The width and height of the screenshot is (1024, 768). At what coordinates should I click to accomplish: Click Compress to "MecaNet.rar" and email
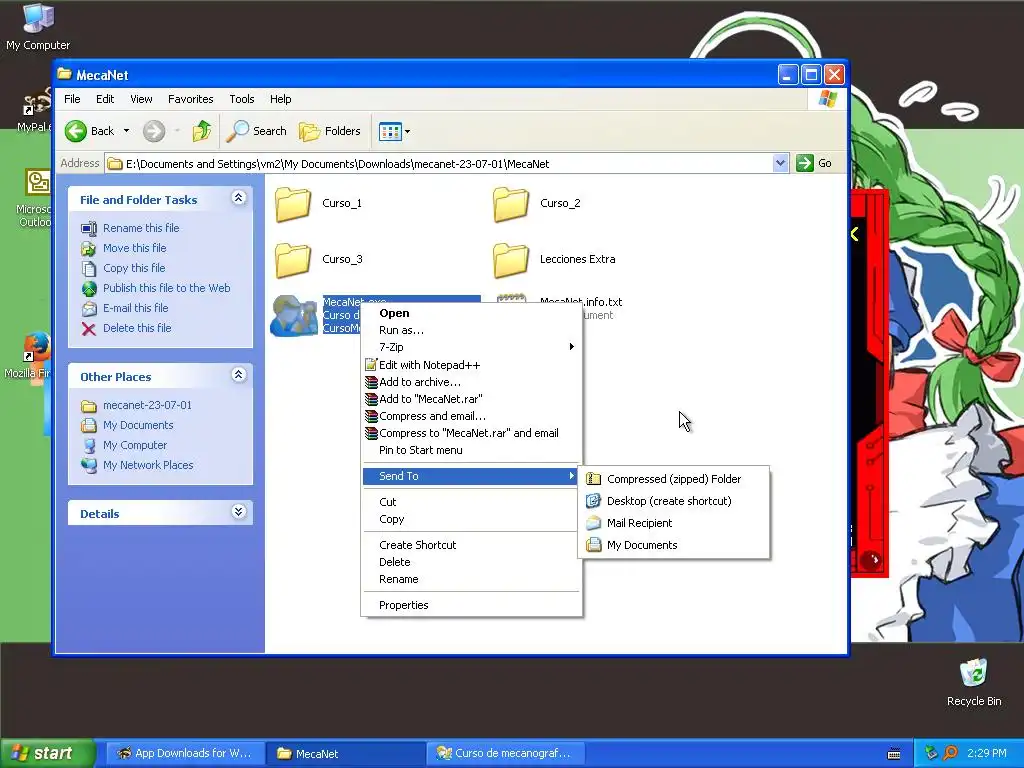coord(471,433)
